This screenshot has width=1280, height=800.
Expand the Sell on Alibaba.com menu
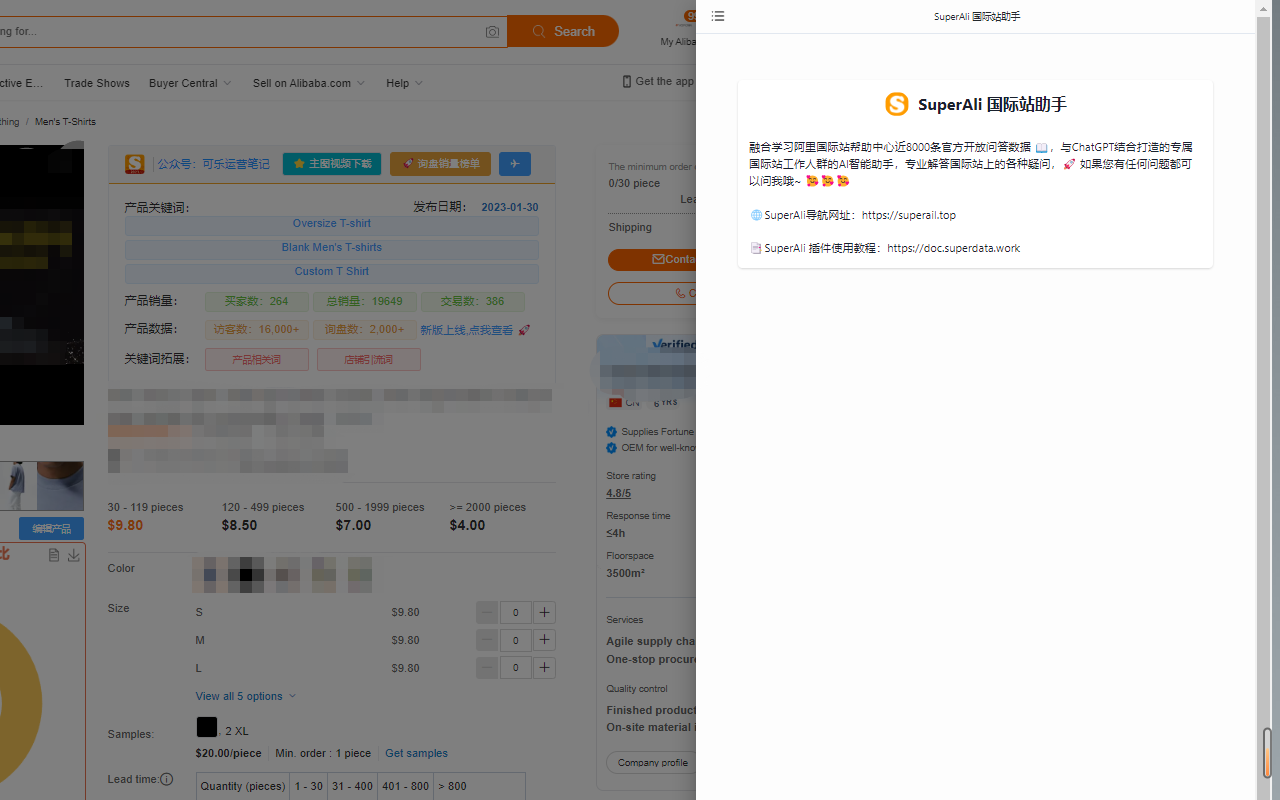[308, 83]
